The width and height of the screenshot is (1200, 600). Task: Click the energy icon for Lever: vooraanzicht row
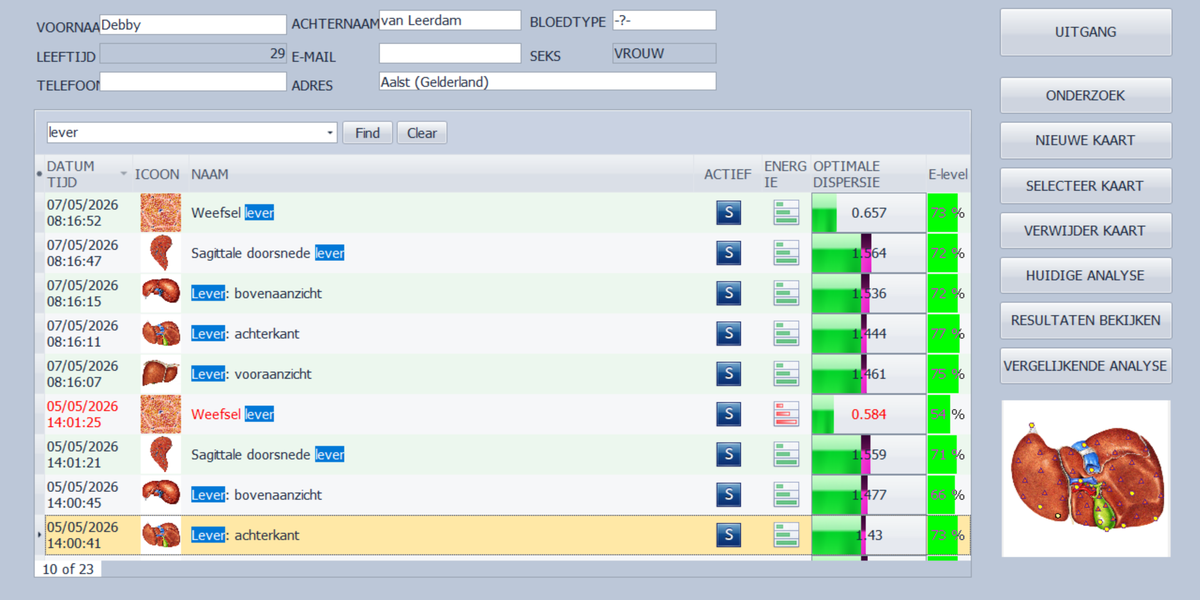[x=787, y=374]
